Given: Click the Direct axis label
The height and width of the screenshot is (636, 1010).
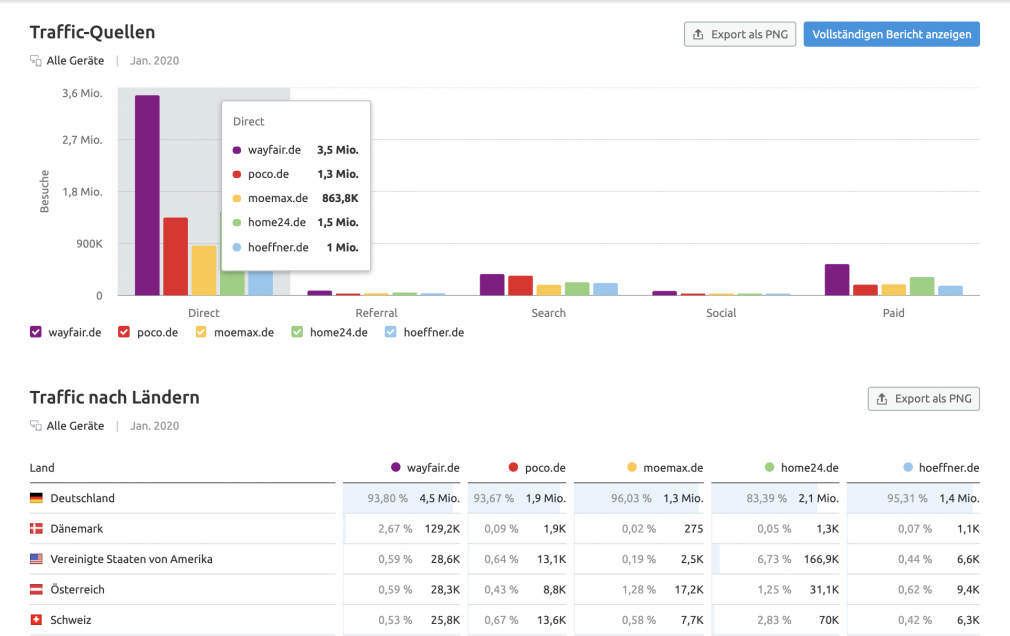Looking at the screenshot, I should click(x=204, y=313).
